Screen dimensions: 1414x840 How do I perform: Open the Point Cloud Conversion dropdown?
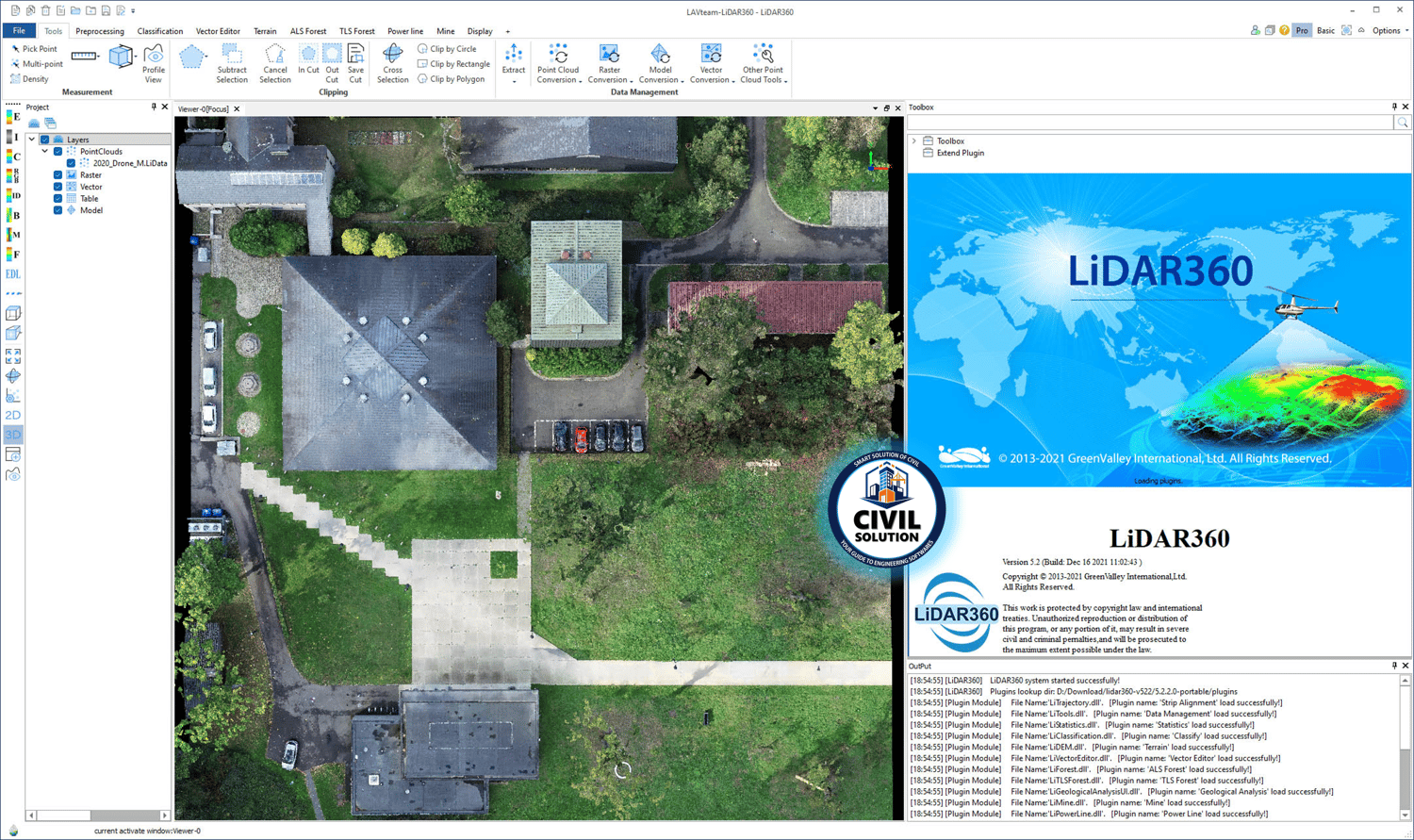[x=558, y=64]
